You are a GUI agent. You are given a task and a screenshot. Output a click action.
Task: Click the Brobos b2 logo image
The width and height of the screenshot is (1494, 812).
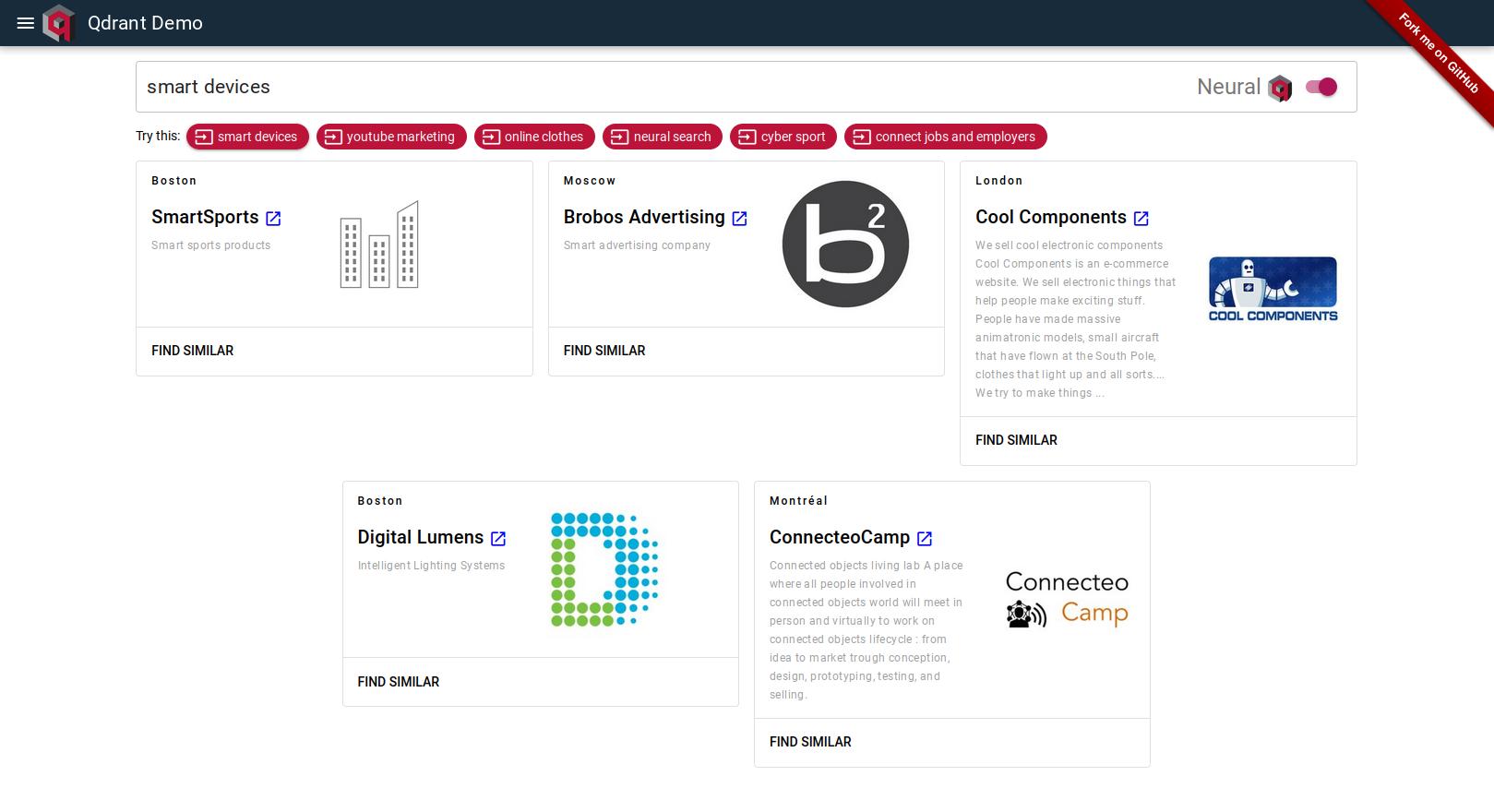click(x=845, y=245)
